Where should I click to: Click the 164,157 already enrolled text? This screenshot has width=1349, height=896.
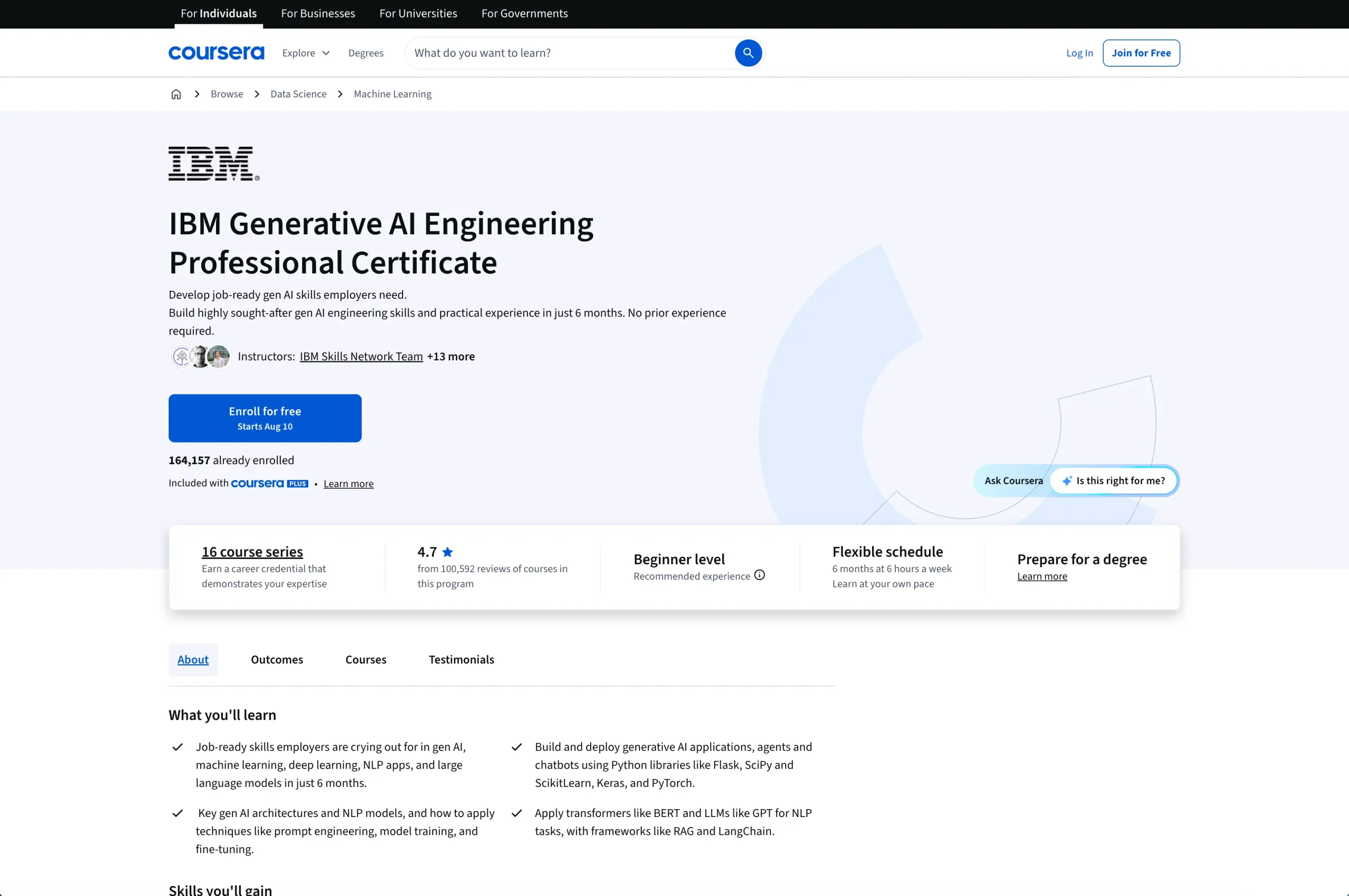click(x=231, y=460)
